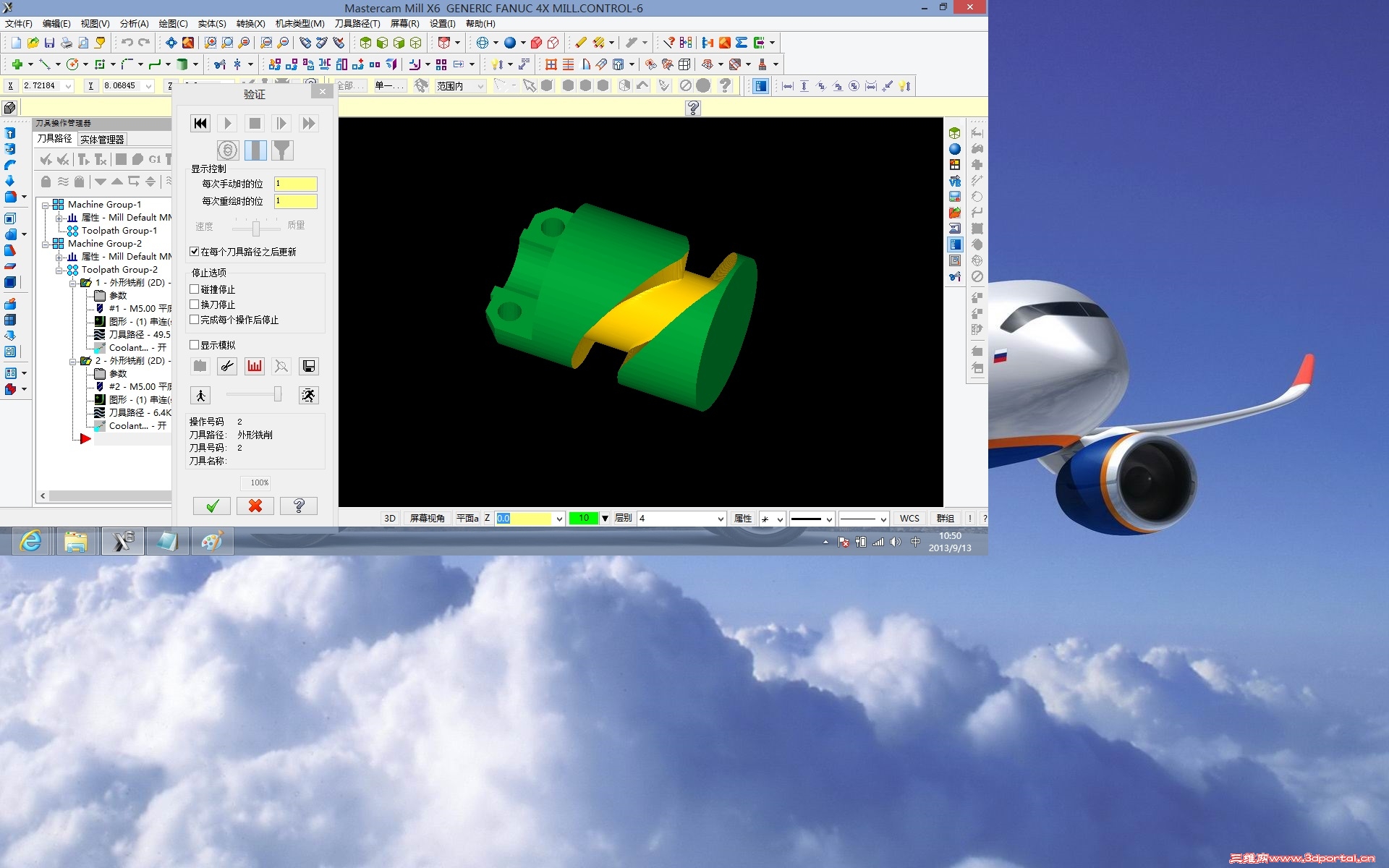Click the New file icon in the toolbar
This screenshot has width=1389, height=868.
pyautogui.click(x=16, y=43)
